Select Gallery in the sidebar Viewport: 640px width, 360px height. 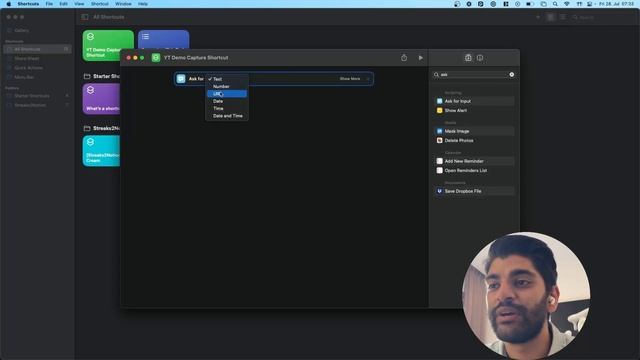tap(21, 31)
